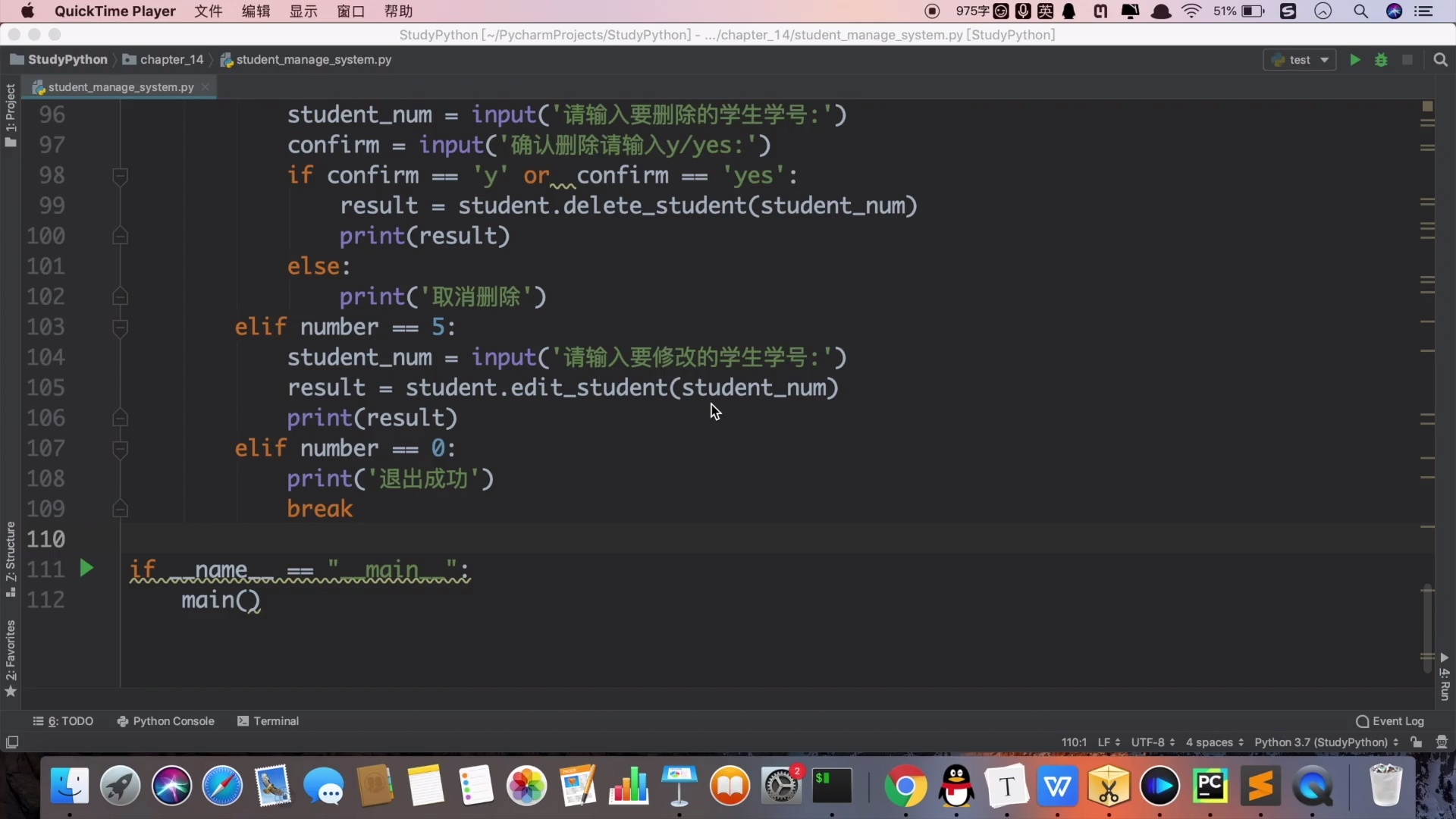Open the Python Console tab
Image resolution: width=1456 pixels, height=819 pixels.
point(166,721)
